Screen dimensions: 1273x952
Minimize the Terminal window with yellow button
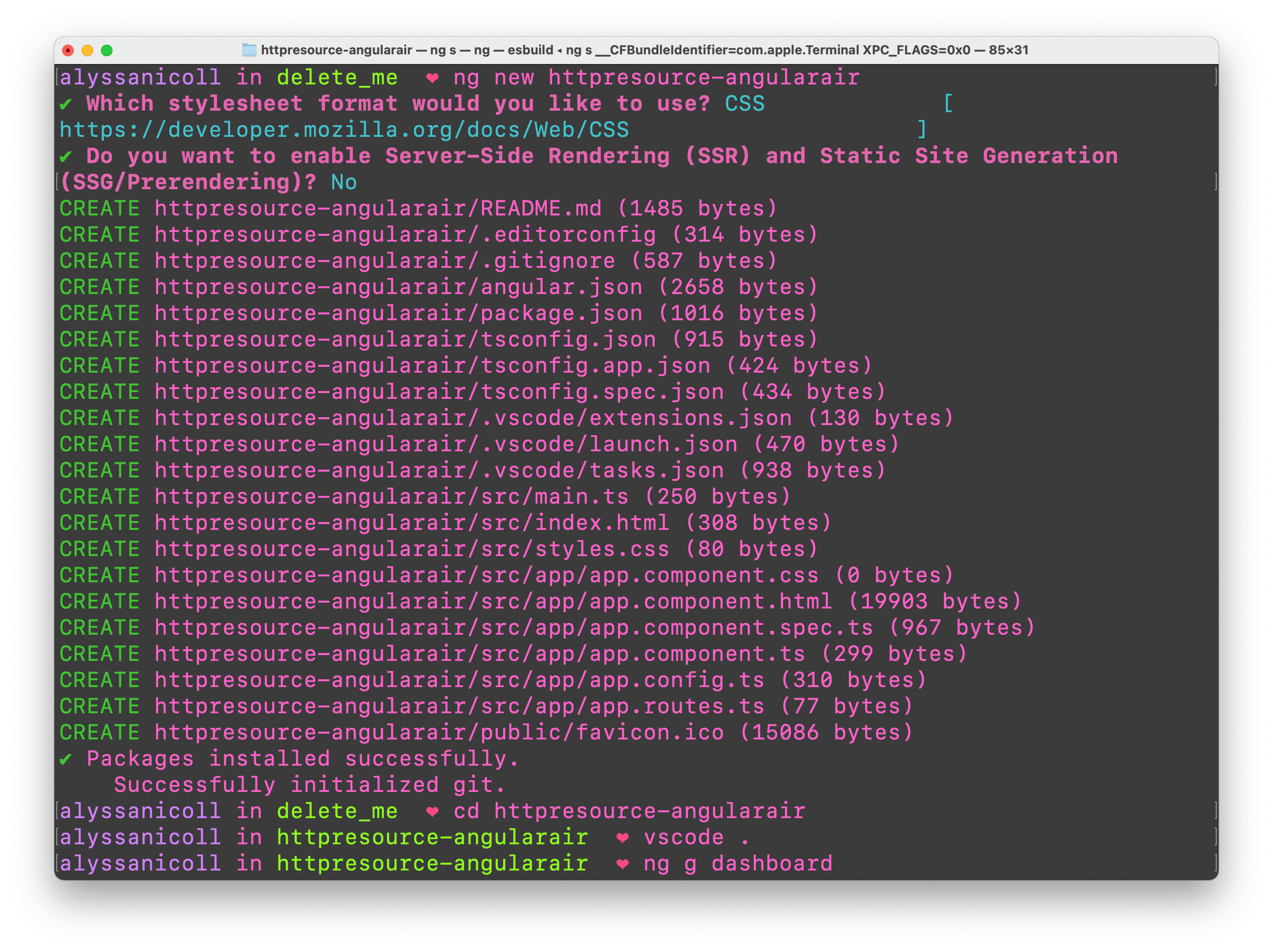click(87, 50)
